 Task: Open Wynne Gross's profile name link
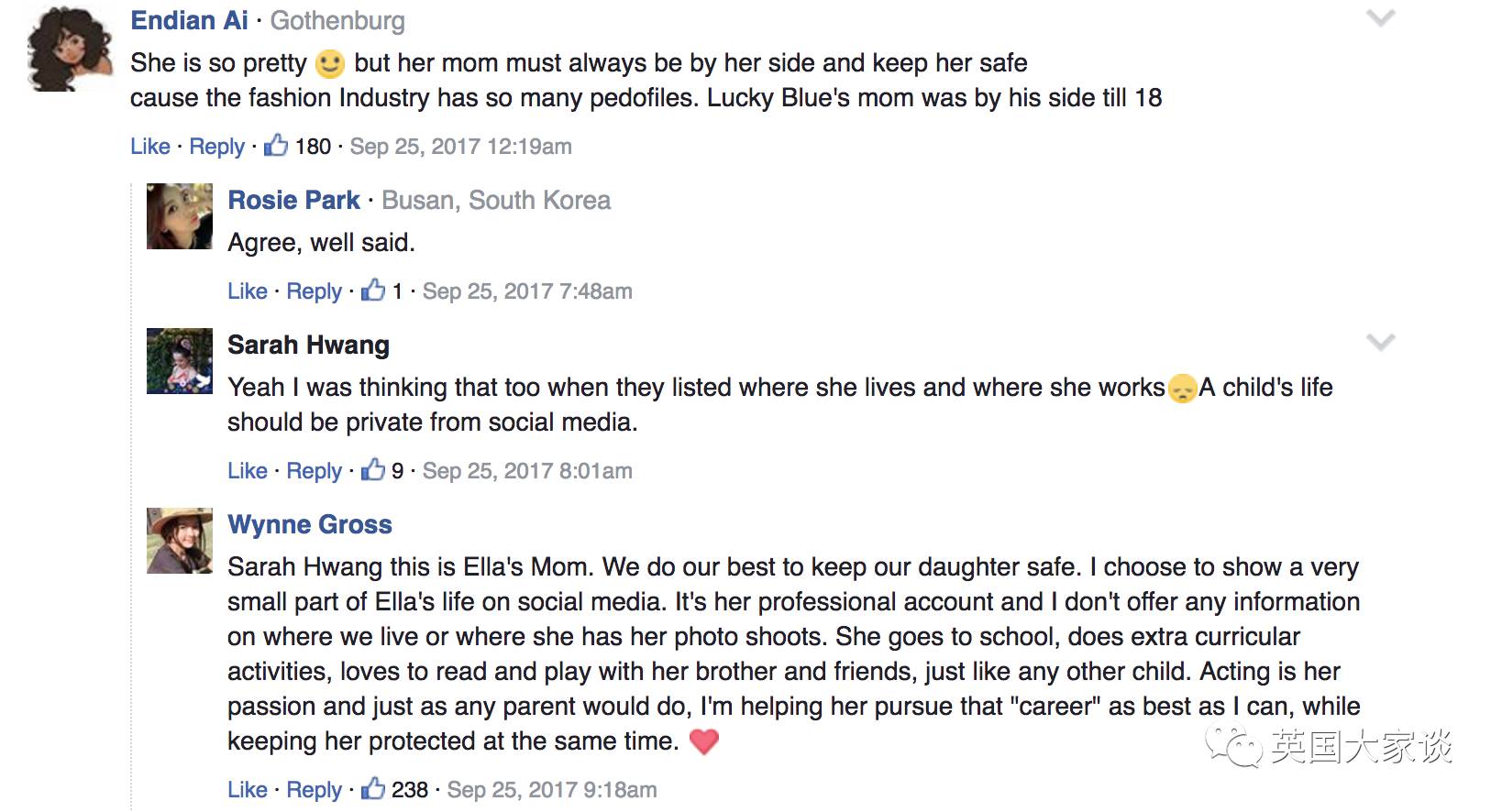pos(310,524)
